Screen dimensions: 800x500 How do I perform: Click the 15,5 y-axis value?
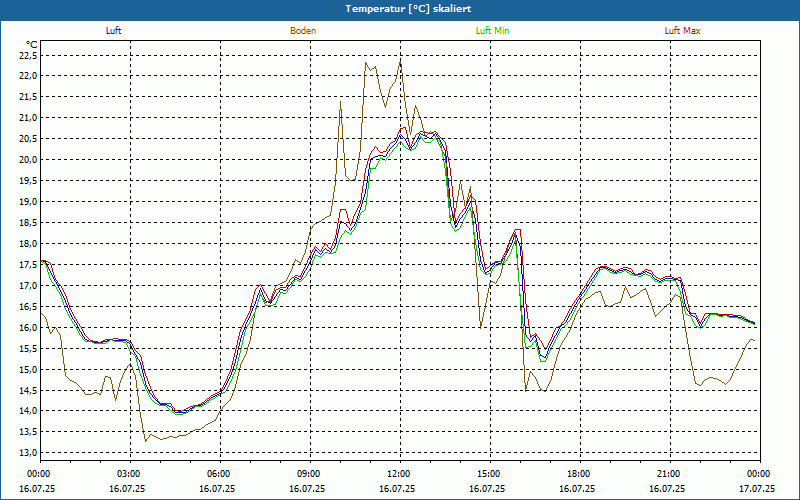coord(28,348)
